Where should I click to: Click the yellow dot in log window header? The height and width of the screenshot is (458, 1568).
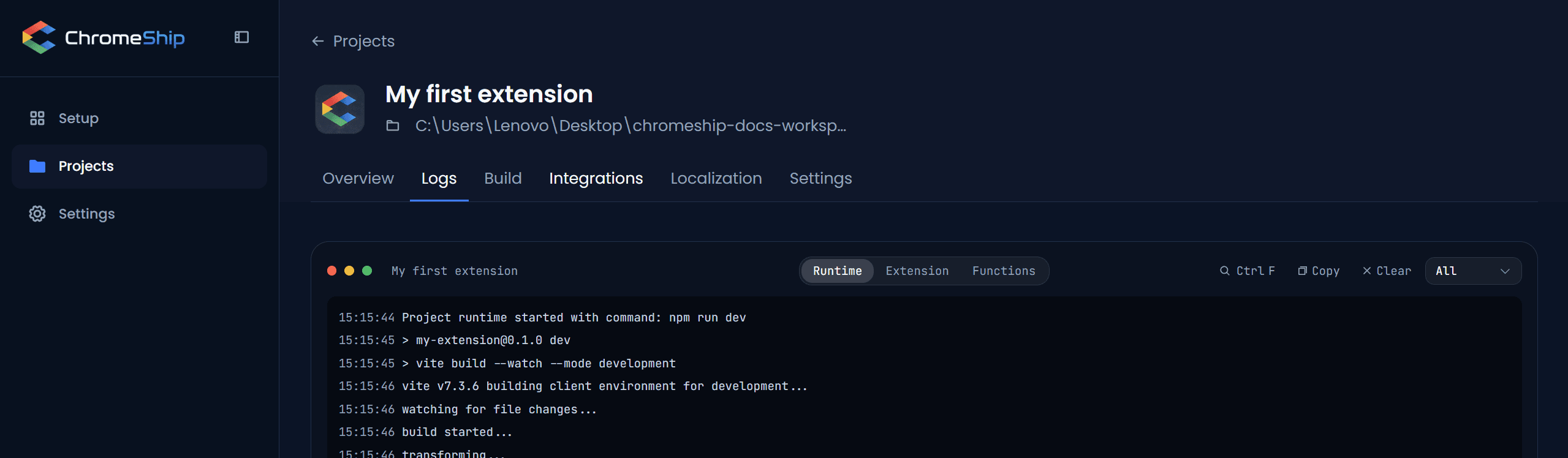click(x=349, y=271)
